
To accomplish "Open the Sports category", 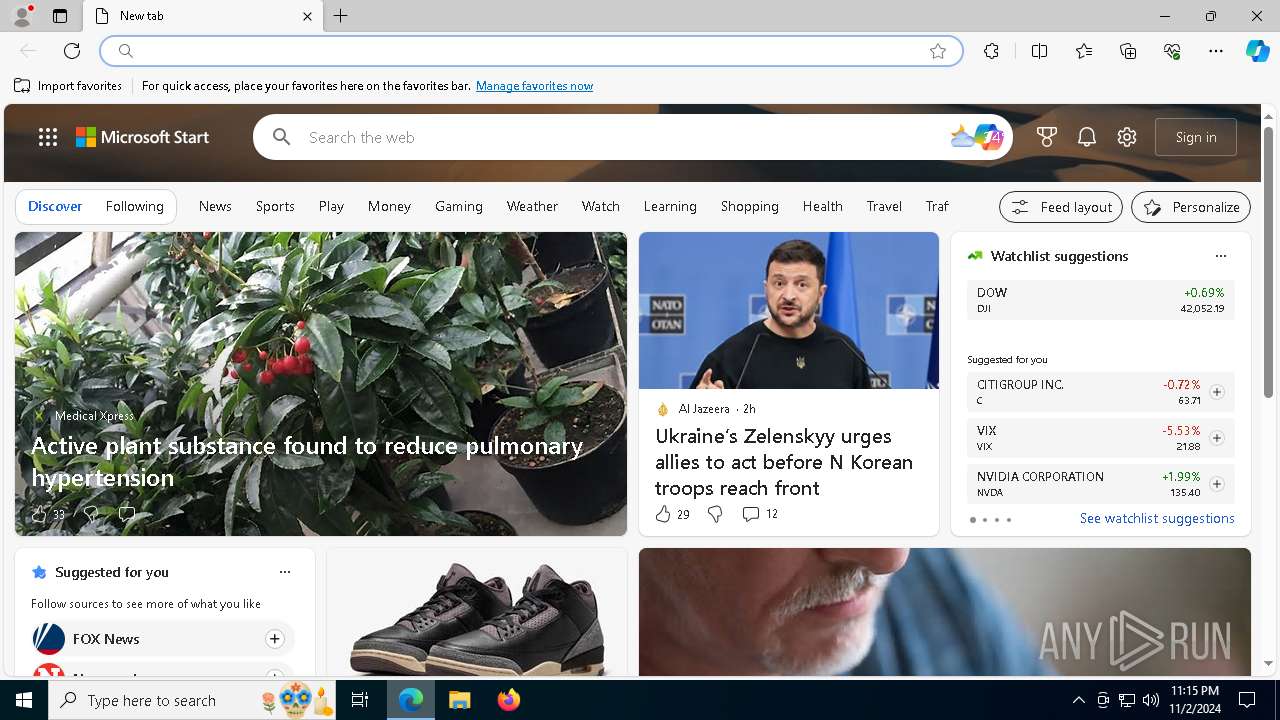I will [275, 207].
